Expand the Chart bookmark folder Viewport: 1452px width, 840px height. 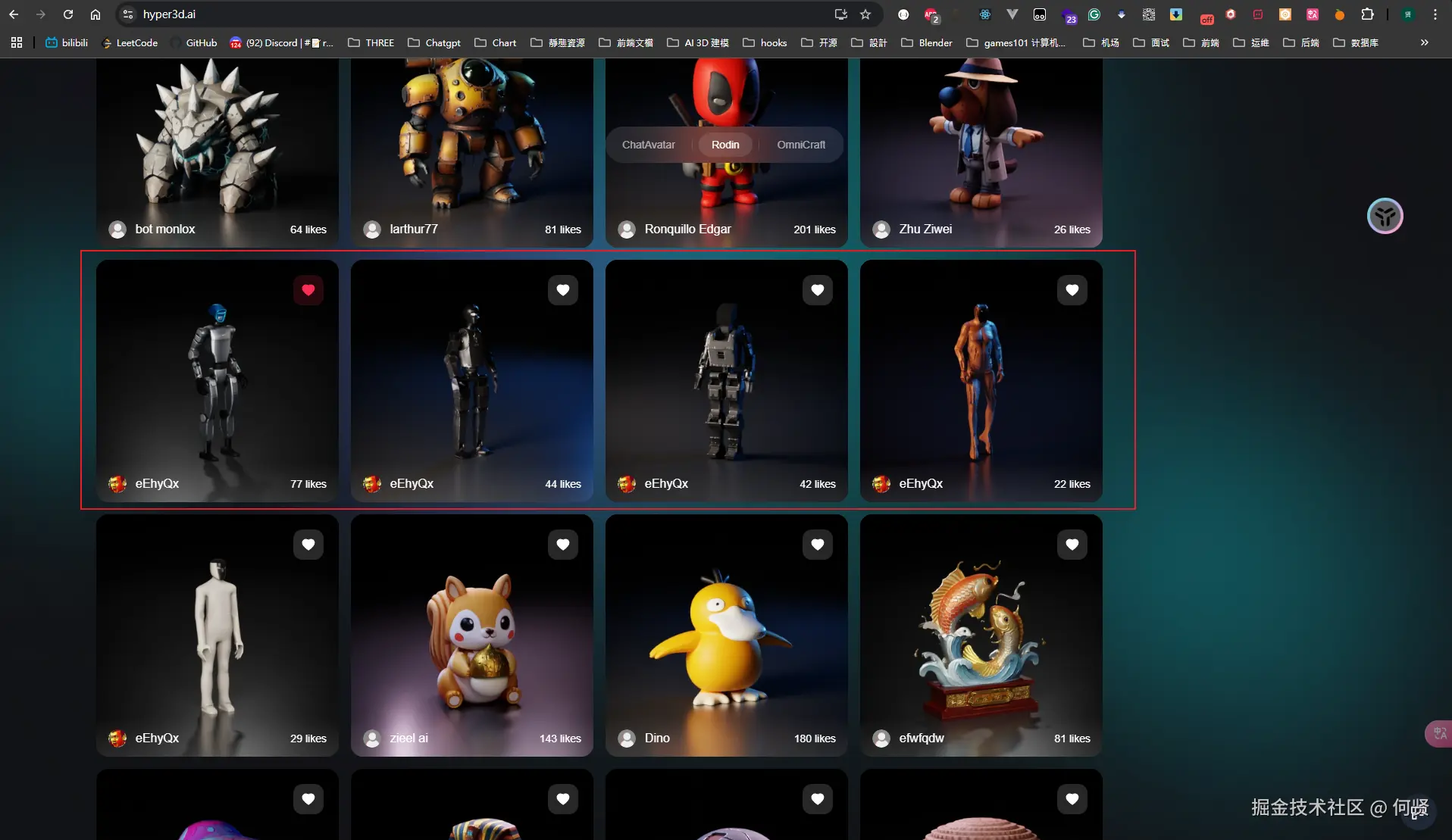coord(496,42)
